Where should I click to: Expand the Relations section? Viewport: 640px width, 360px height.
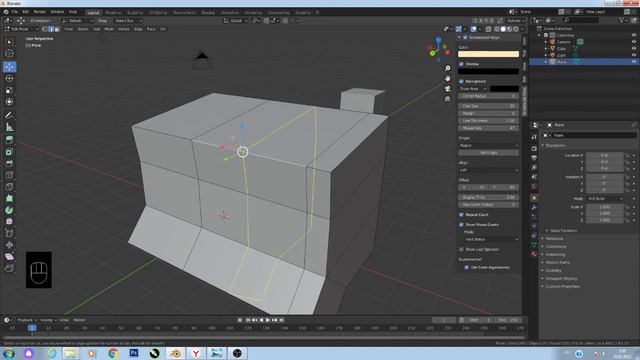(554, 238)
